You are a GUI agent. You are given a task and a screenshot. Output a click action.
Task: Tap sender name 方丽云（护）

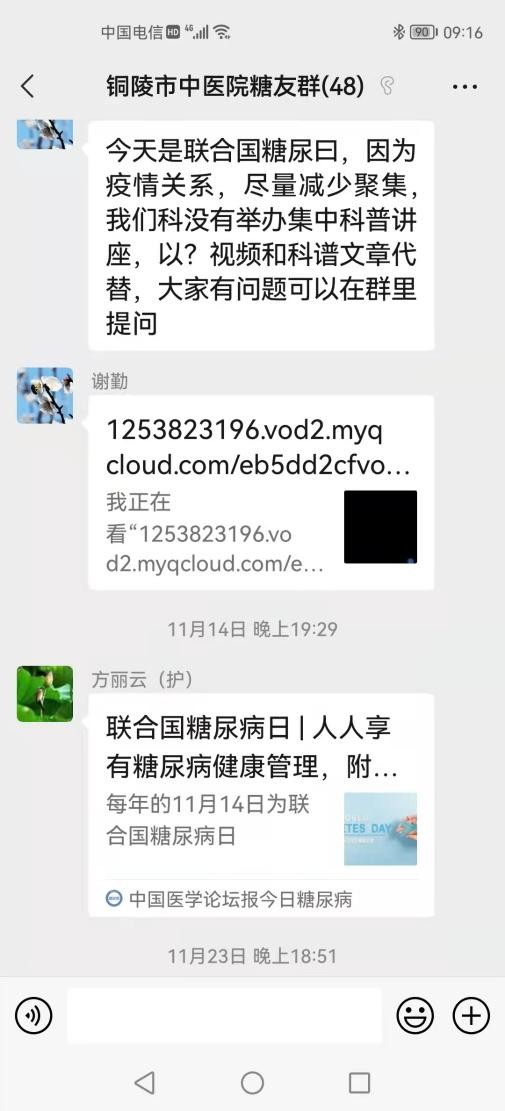pyautogui.click(x=142, y=679)
